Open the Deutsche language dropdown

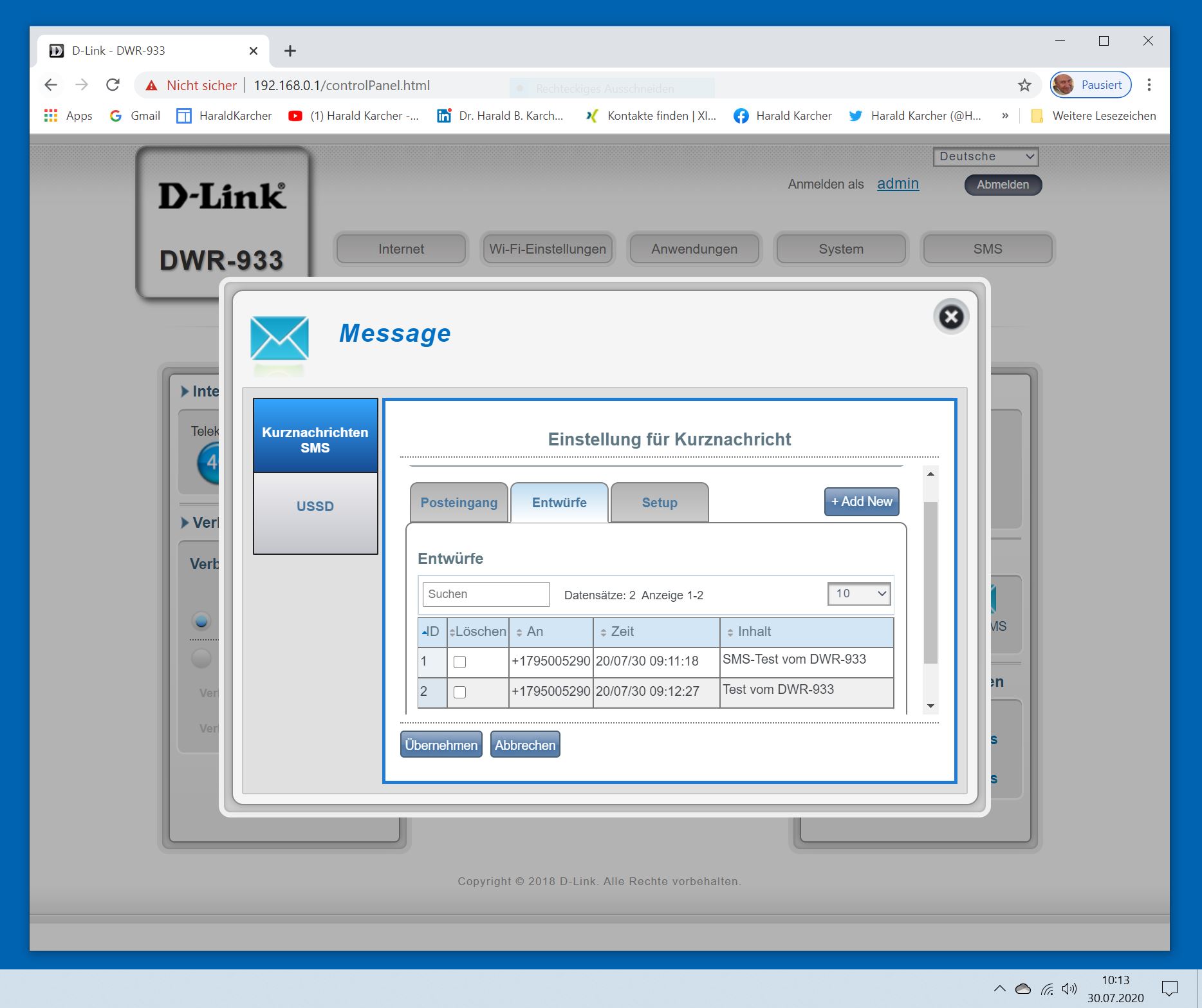pyautogui.click(x=986, y=156)
